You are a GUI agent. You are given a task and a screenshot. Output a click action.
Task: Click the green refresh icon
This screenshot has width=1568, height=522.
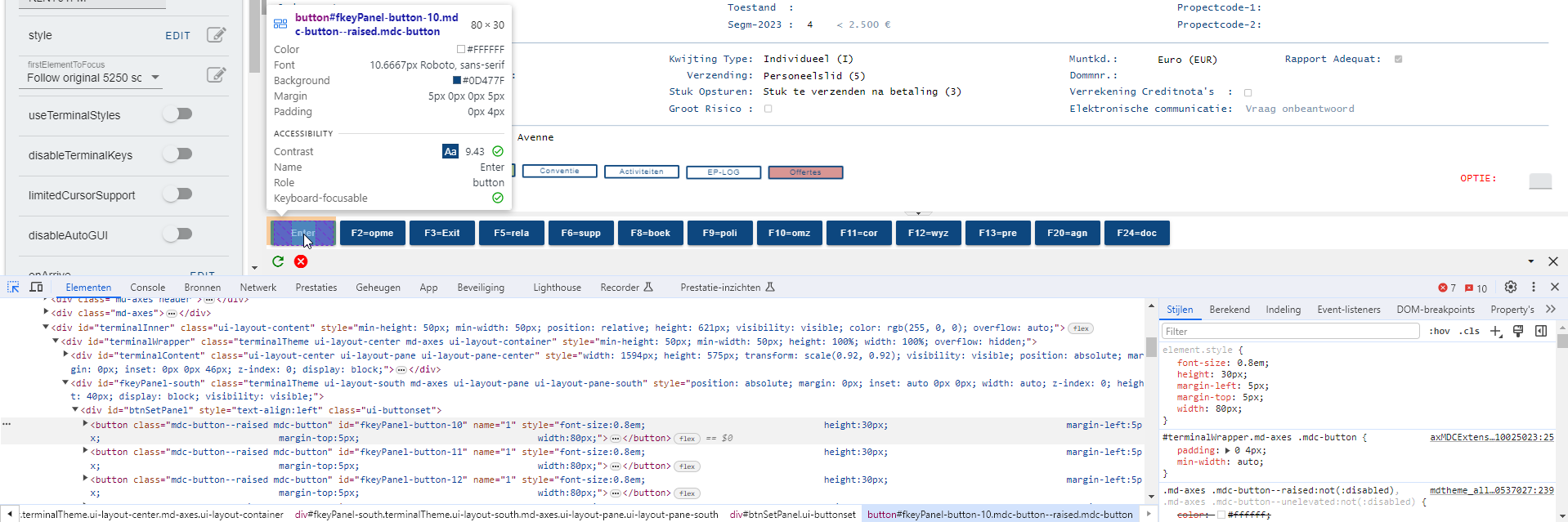(278, 261)
